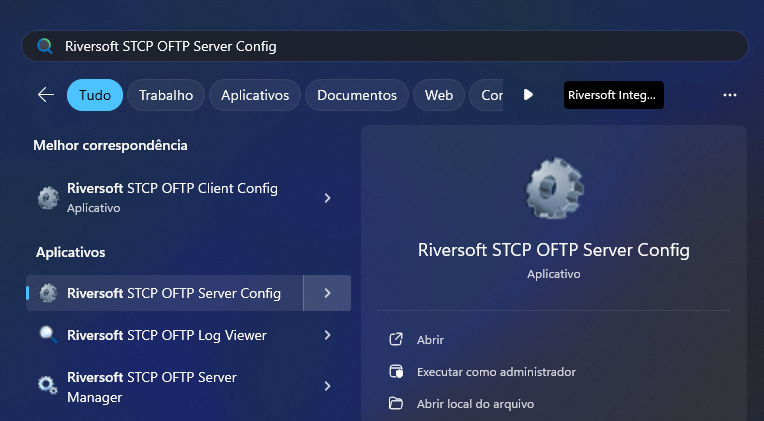Screen dimensions: 764x421
Task: Switch to the Documentos filter tab
Action: (x=357, y=95)
